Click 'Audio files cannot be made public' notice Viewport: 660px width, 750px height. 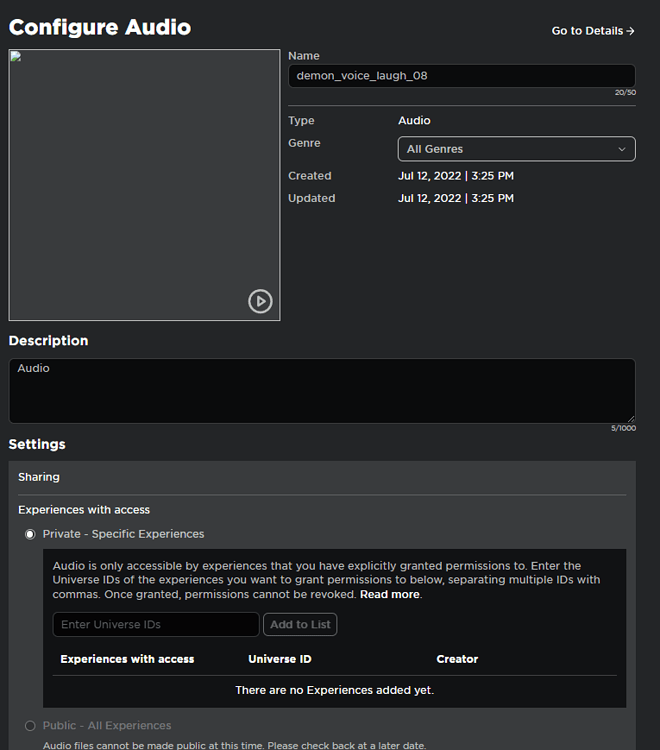[234, 745]
